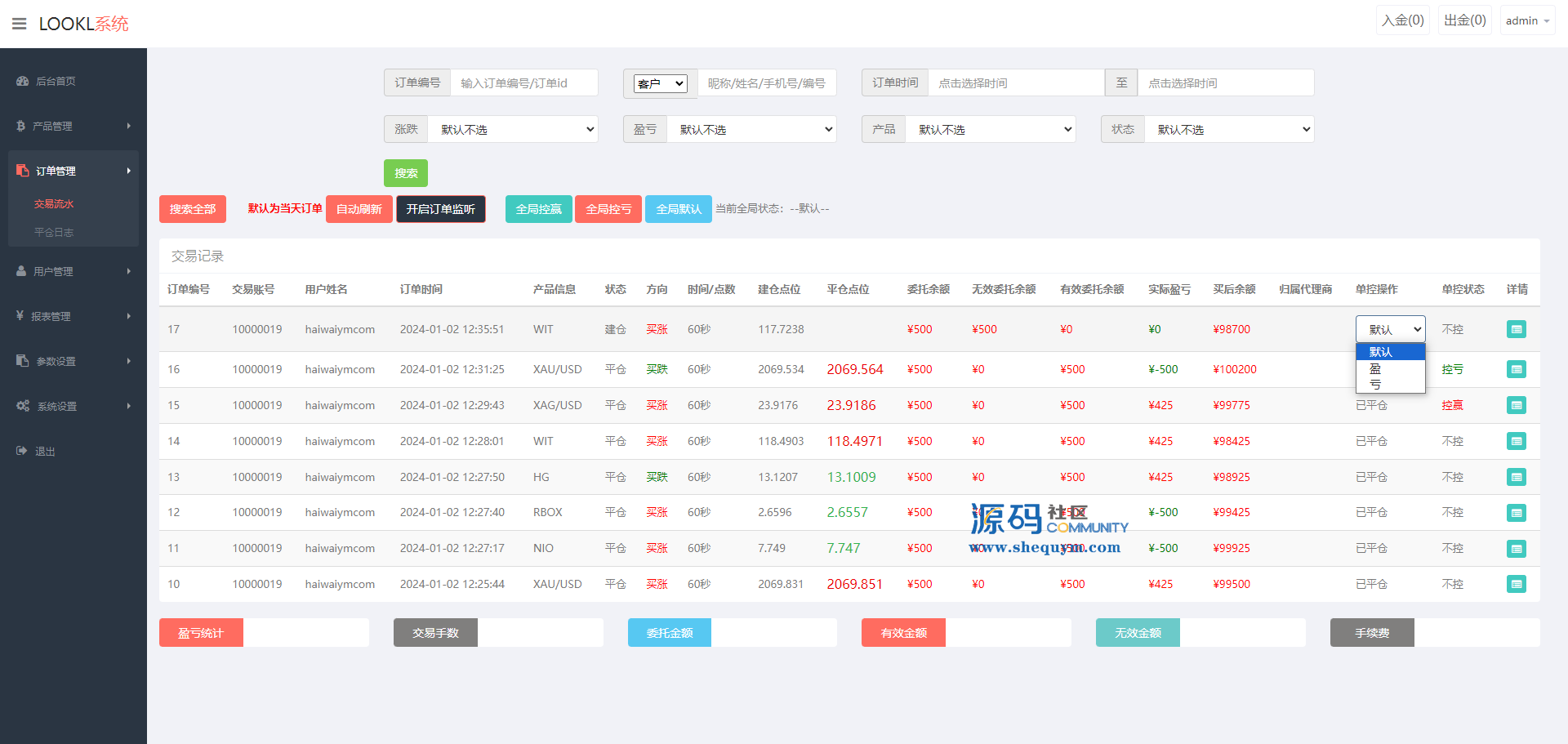Switch global state to 全局默认

tap(678, 209)
